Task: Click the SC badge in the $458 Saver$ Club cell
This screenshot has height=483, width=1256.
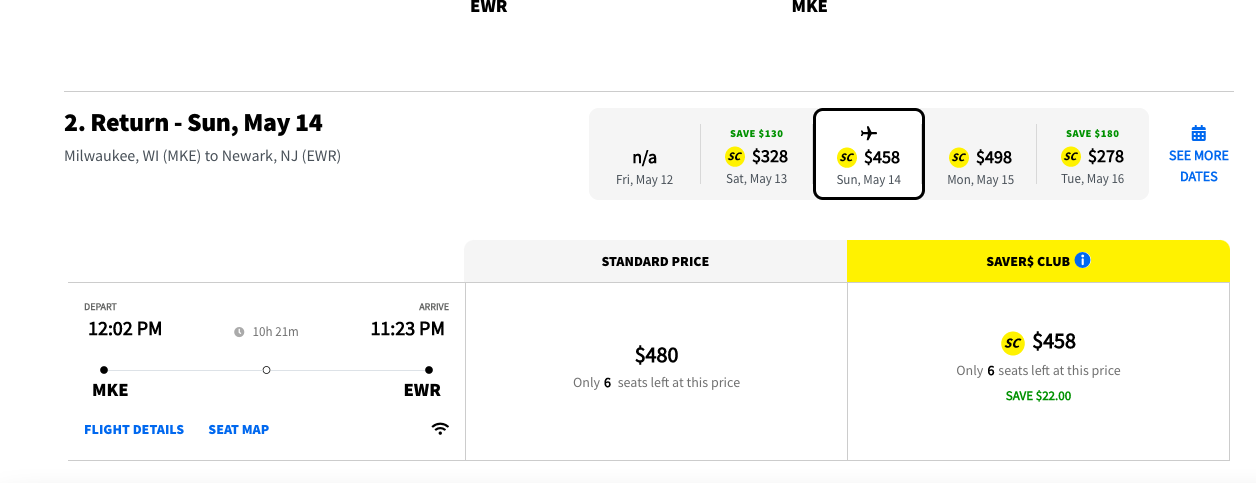Action: pyautogui.click(x=1013, y=343)
